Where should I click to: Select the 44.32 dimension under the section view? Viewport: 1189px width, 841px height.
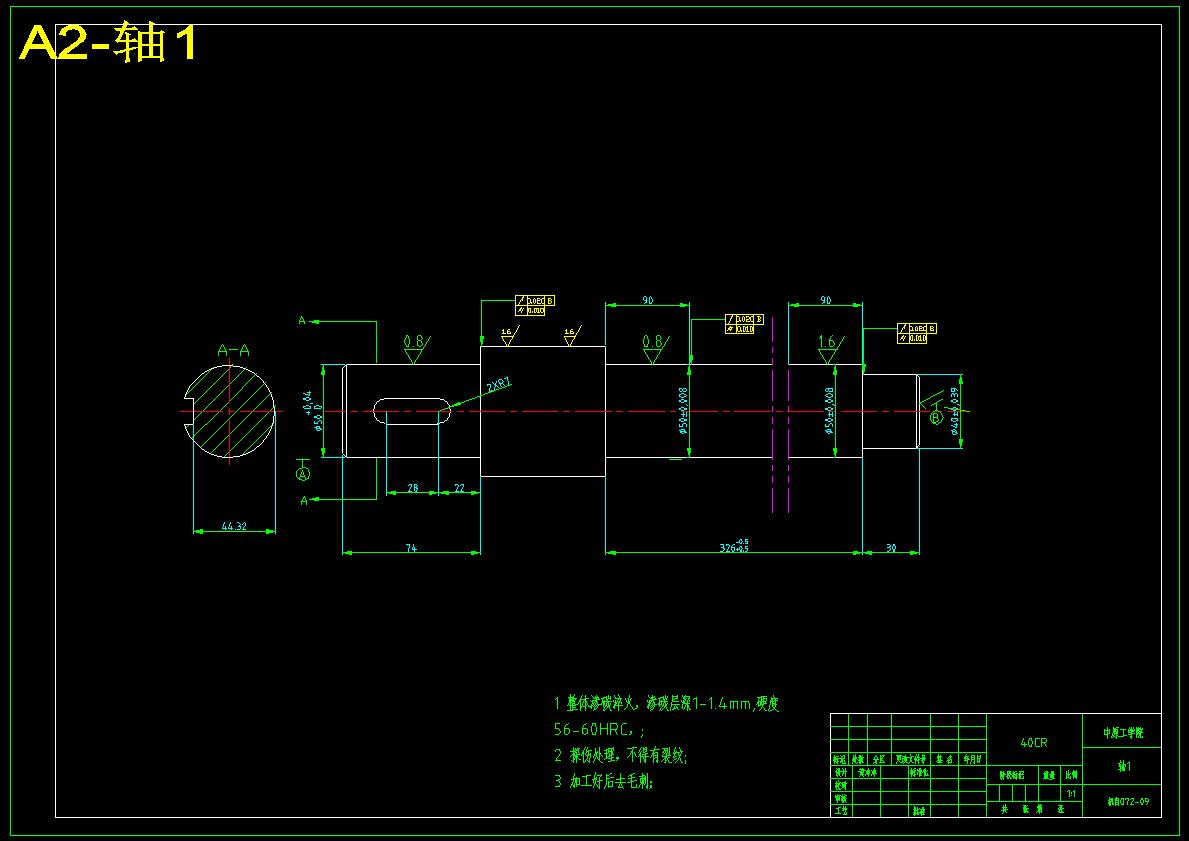[234, 526]
